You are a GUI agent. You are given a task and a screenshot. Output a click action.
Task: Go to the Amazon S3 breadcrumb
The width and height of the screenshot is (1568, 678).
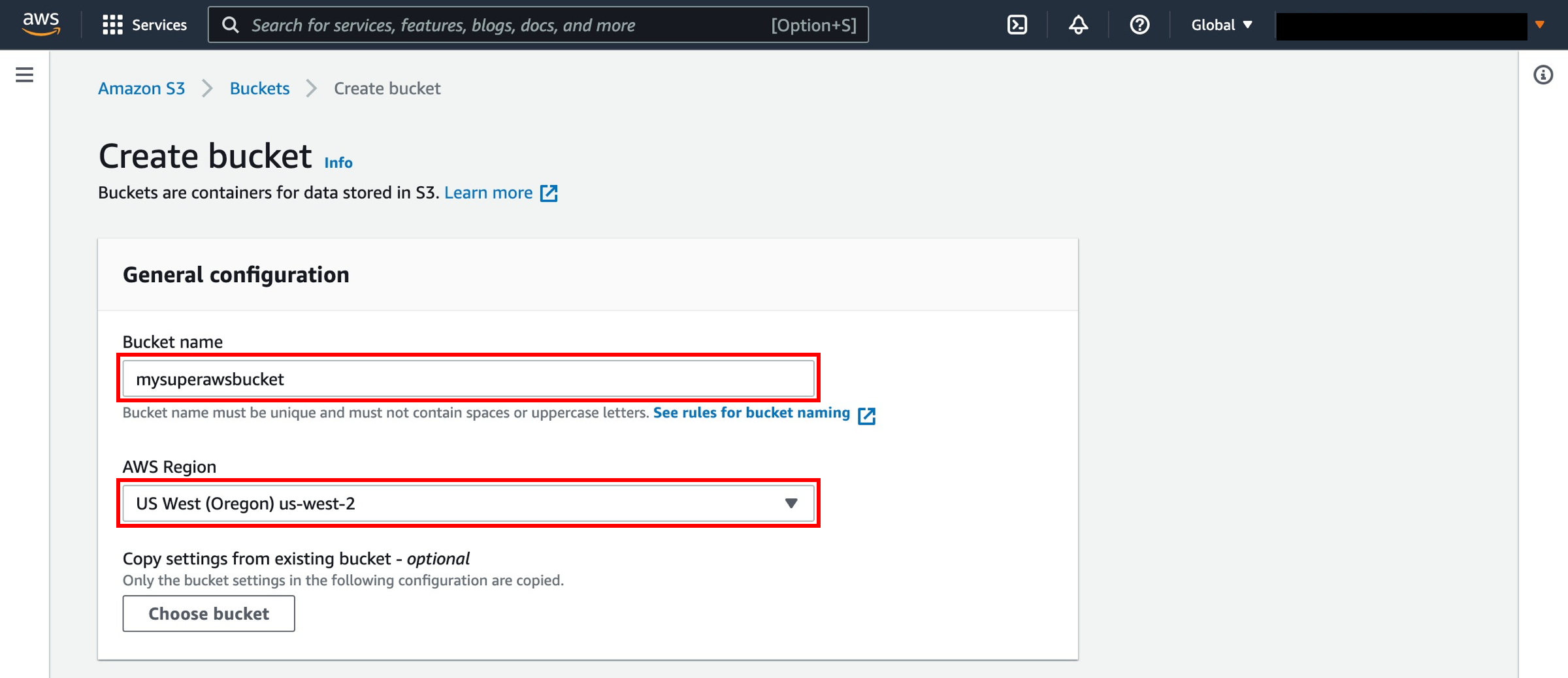click(x=142, y=88)
